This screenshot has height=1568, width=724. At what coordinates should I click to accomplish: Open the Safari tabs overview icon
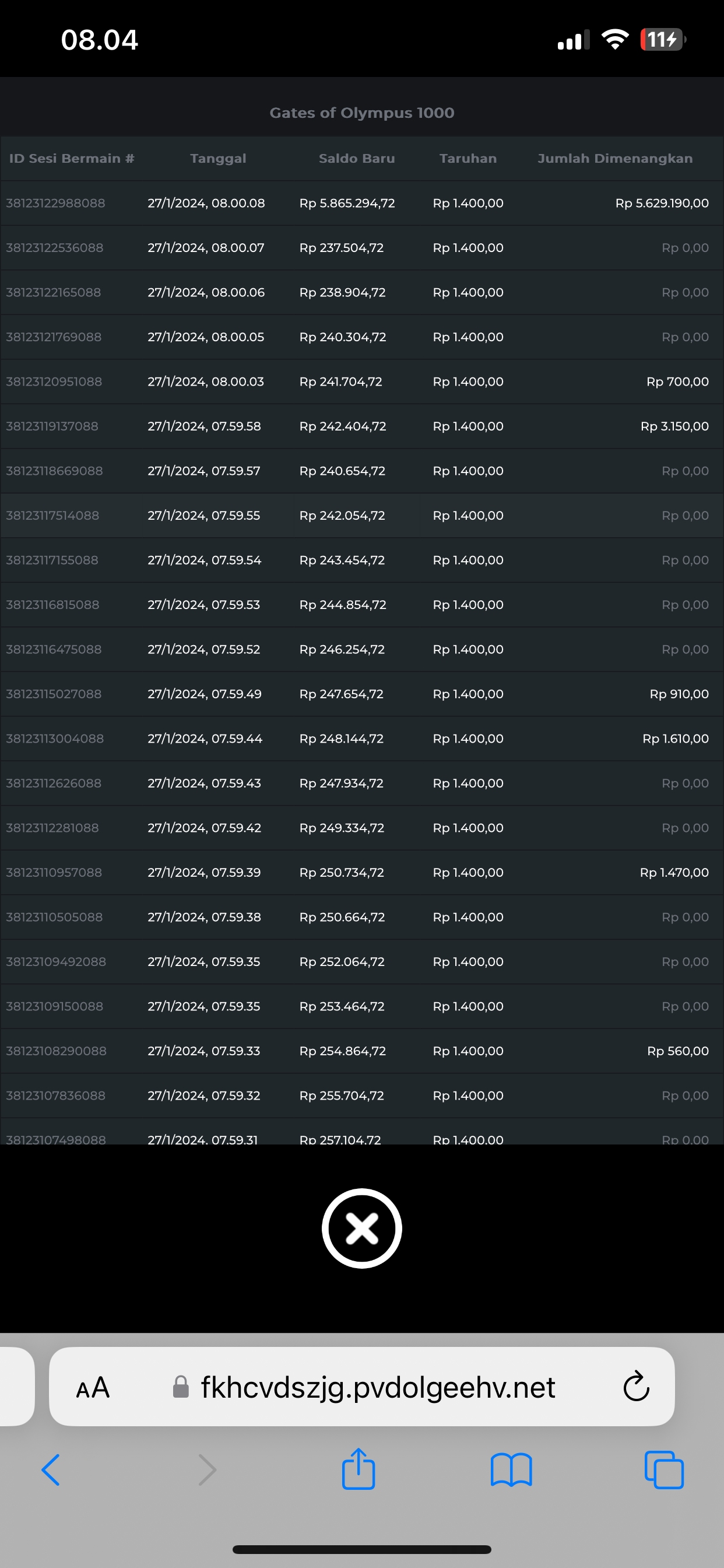click(x=664, y=1470)
